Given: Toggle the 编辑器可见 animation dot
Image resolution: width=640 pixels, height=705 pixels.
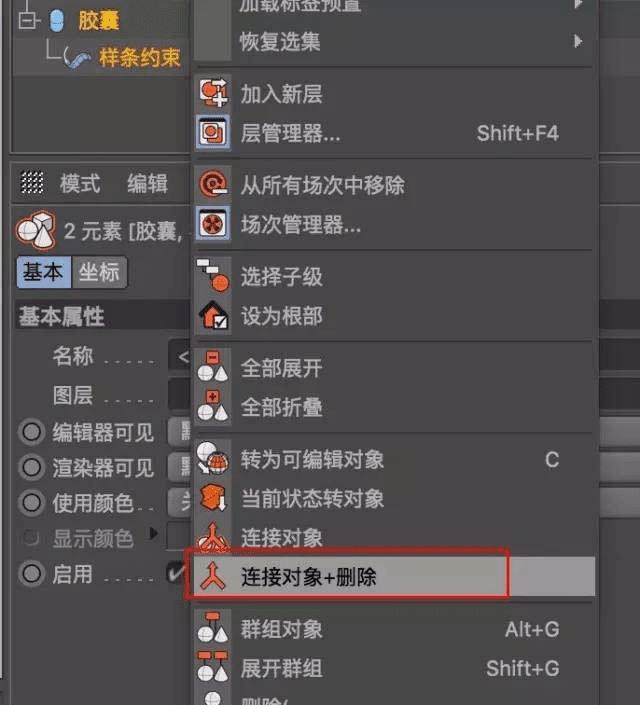Looking at the screenshot, I should click(x=33, y=433).
